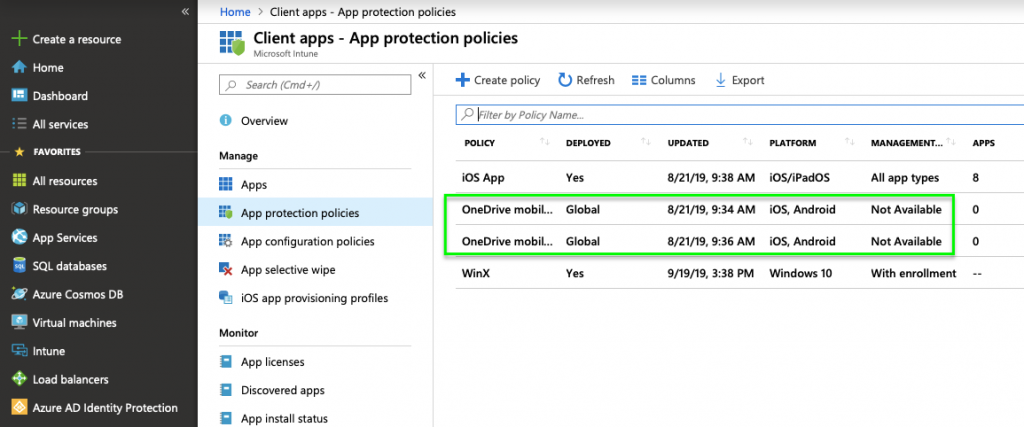Image resolution: width=1024 pixels, height=427 pixels.
Task: Sort by the Deployed column arrows
Action: (646, 143)
